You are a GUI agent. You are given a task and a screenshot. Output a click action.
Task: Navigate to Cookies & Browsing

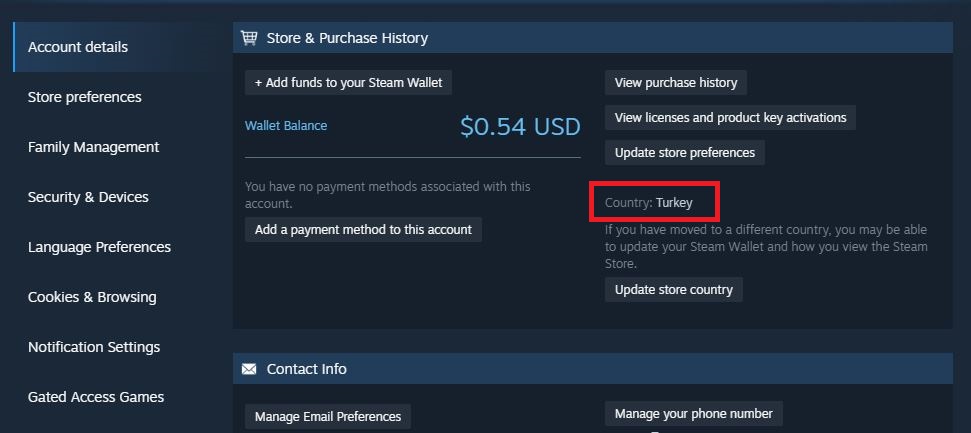92,297
